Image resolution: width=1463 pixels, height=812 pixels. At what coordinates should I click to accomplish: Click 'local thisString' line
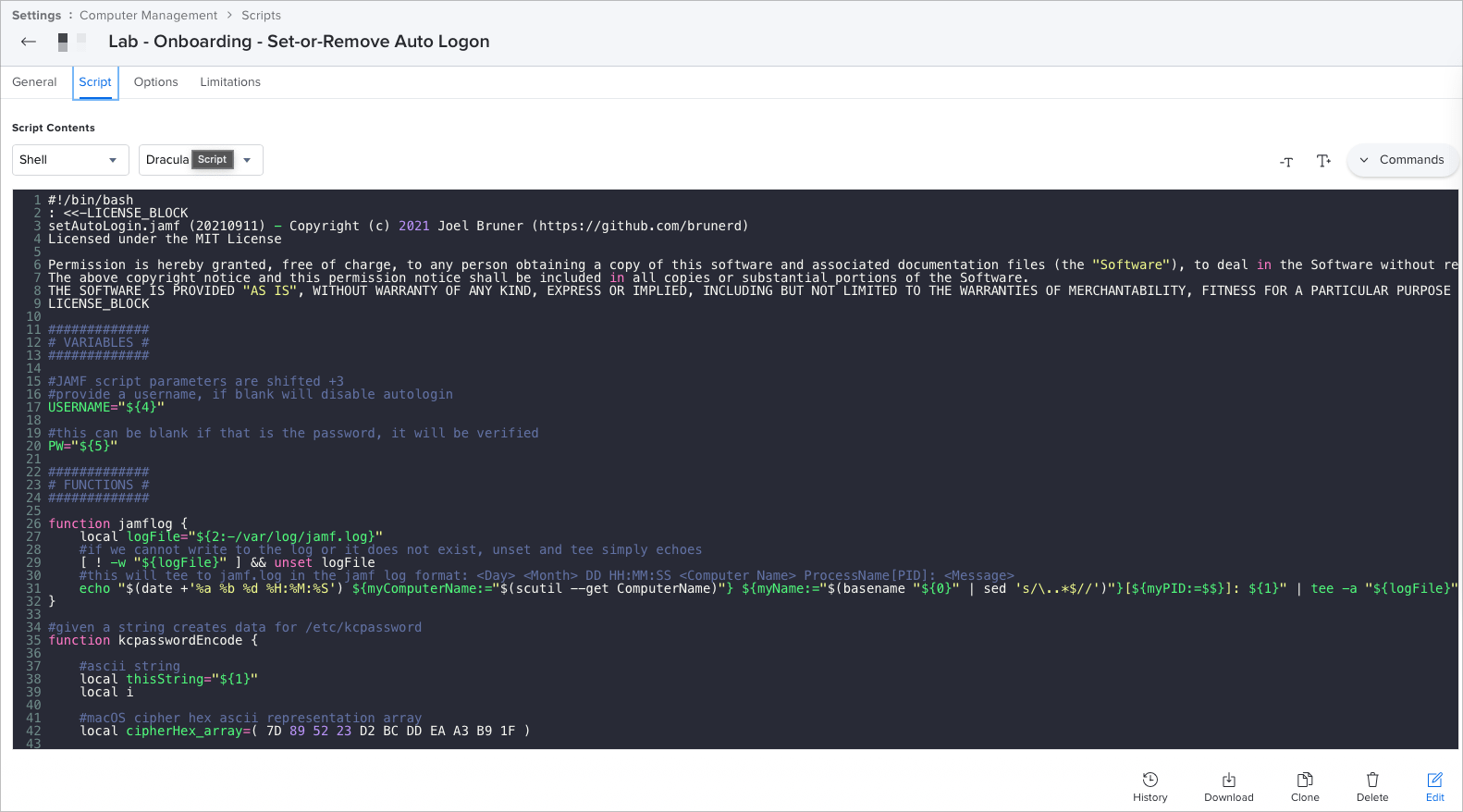pyautogui.click(x=168, y=679)
